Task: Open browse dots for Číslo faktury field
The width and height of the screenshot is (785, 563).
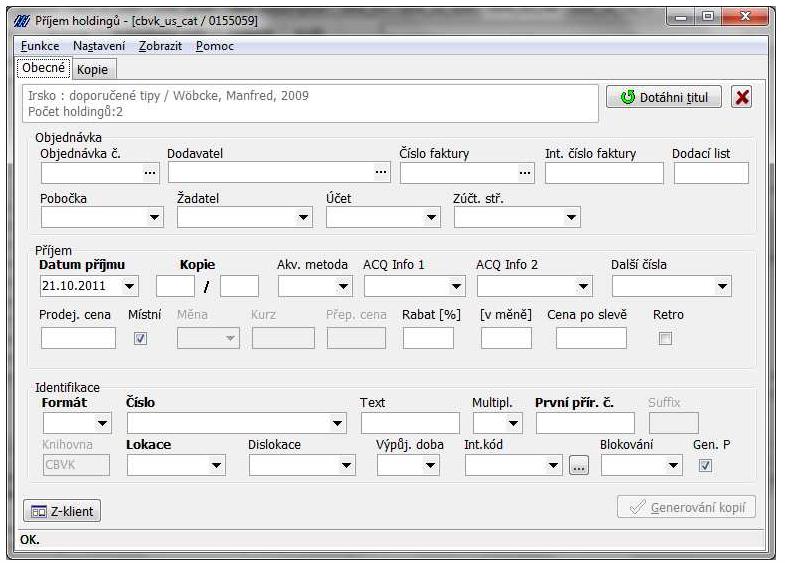Action: click(525, 173)
